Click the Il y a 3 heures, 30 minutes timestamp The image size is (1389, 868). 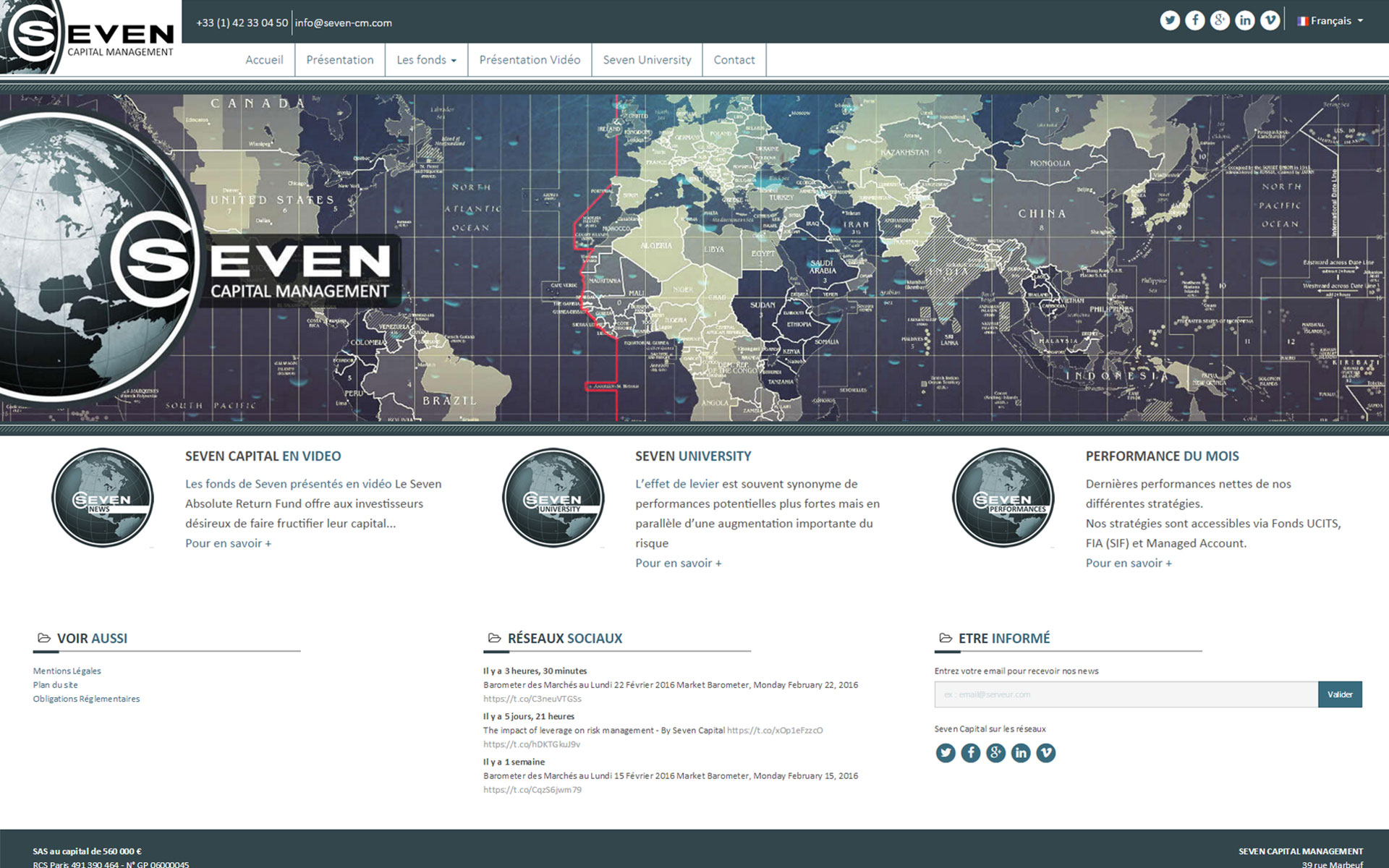[x=535, y=671]
